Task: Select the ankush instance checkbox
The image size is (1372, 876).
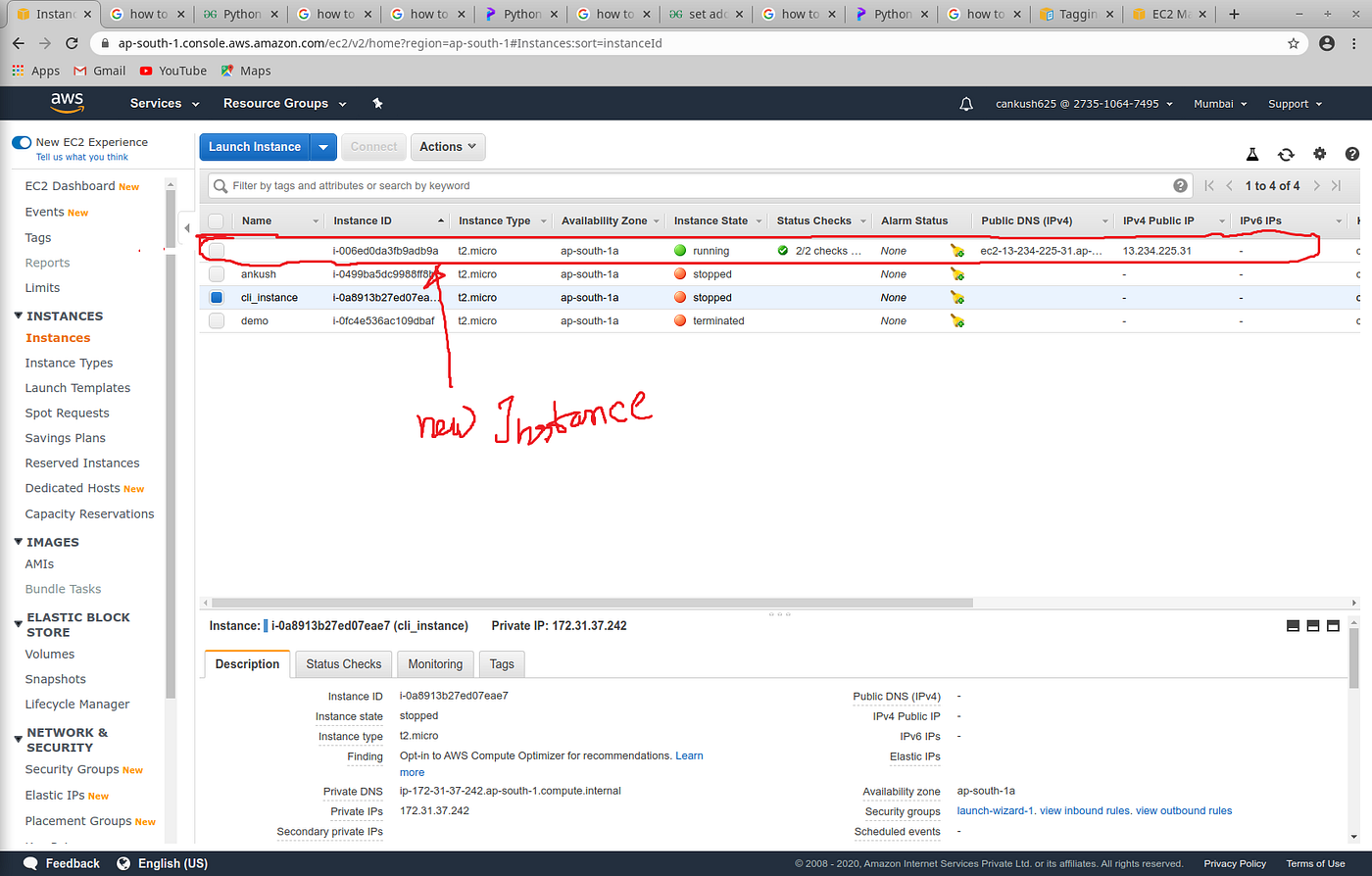Action: [217, 274]
